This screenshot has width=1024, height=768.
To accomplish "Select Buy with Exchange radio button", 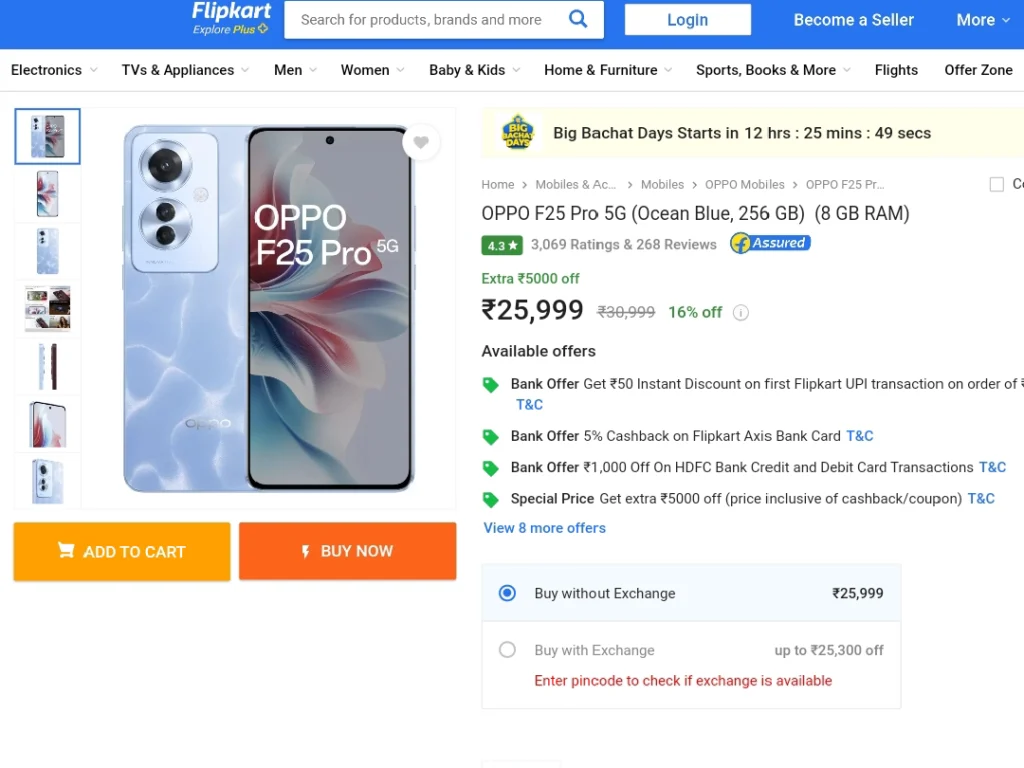I will tap(507, 650).
